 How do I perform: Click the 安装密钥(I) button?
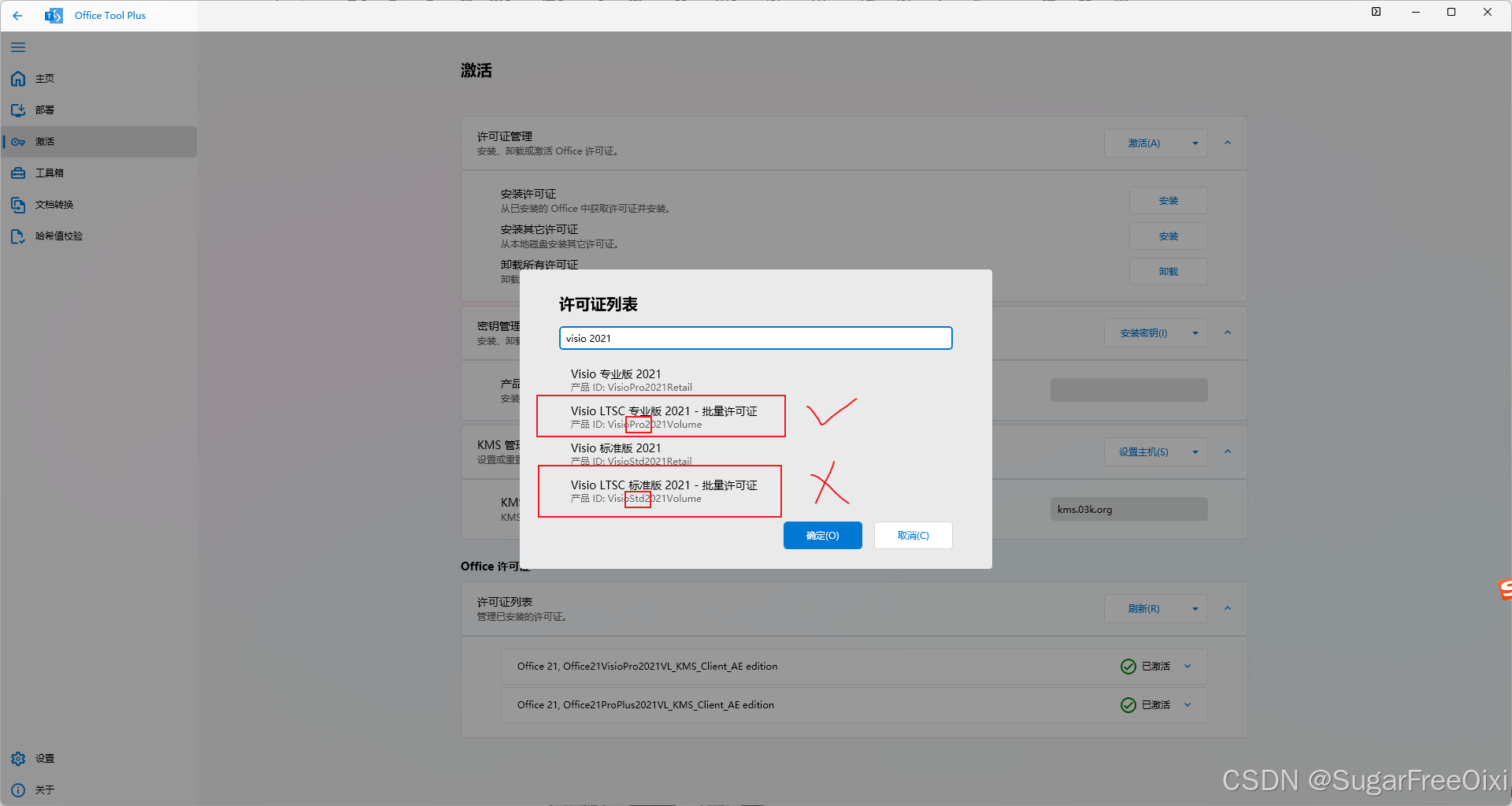tap(1143, 333)
